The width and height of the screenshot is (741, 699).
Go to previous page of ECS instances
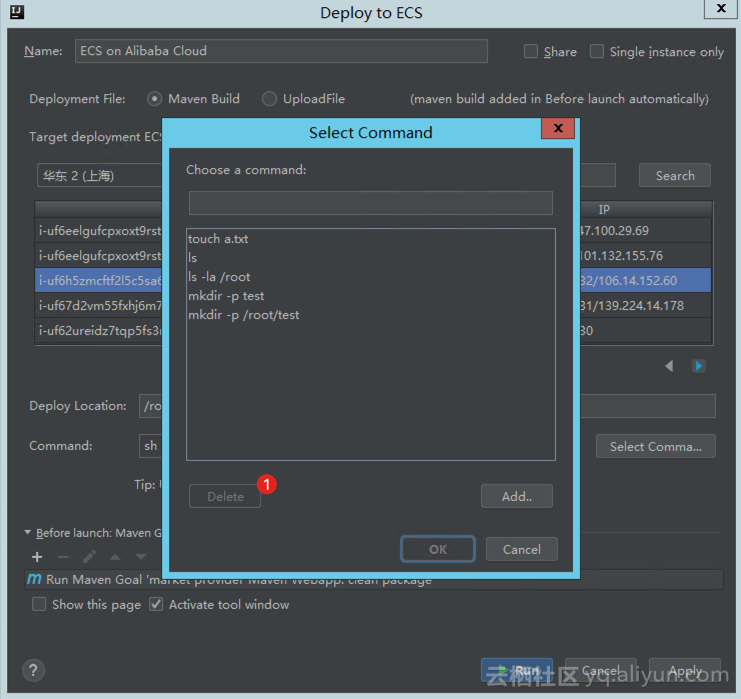pyautogui.click(x=669, y=366)
